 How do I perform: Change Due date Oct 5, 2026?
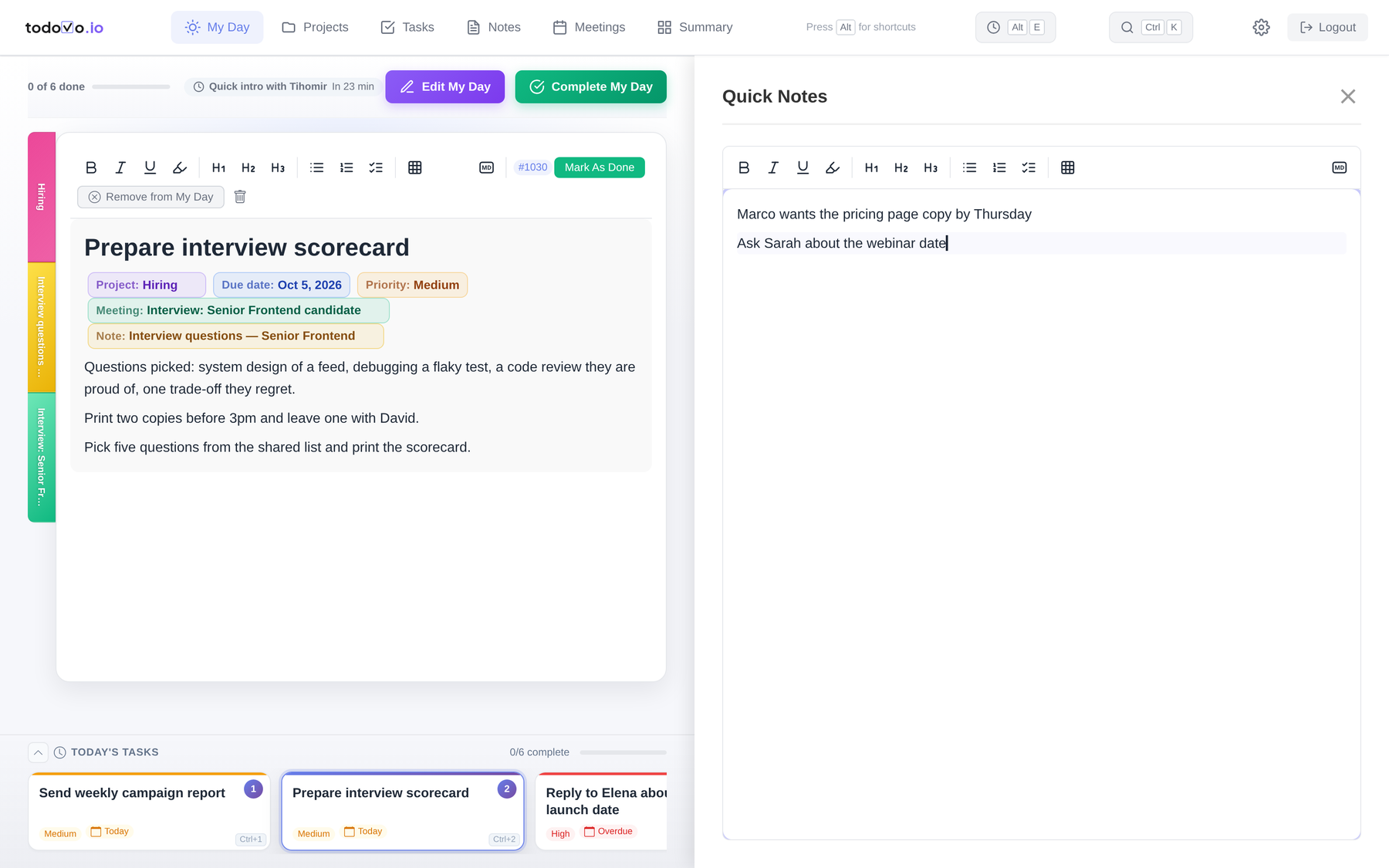click(282, 285)
